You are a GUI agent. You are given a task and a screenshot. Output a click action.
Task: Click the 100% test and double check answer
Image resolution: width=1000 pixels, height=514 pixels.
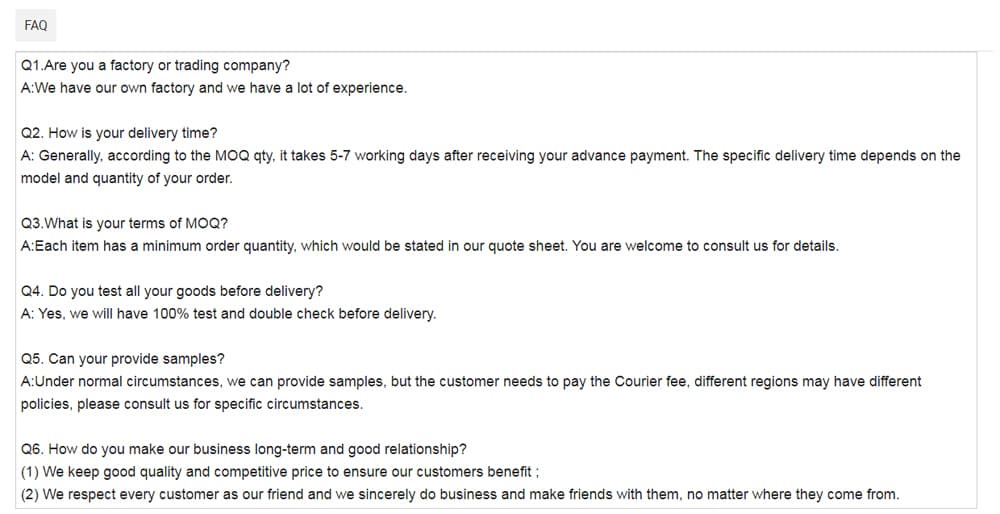(228, 314)
